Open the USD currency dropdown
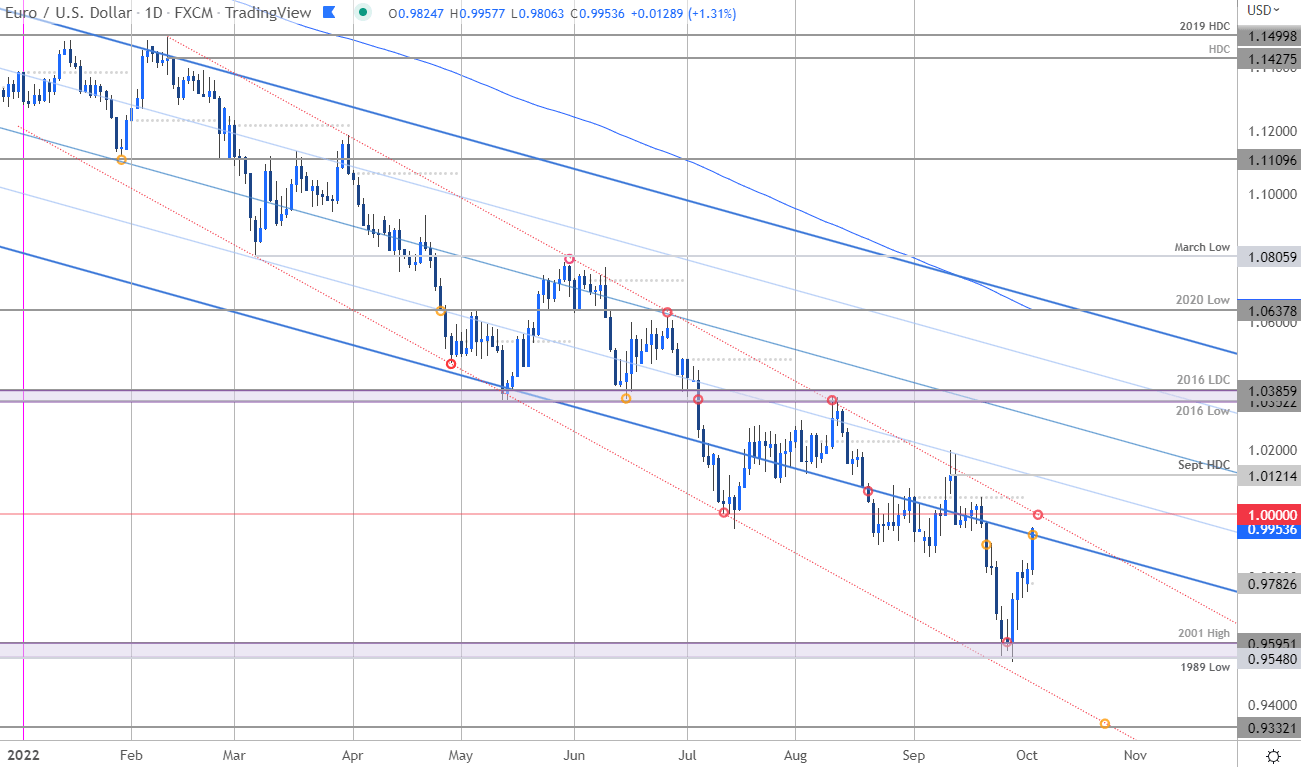The height and width of the screenshot is (767, 1301). tap(1265, 10)
